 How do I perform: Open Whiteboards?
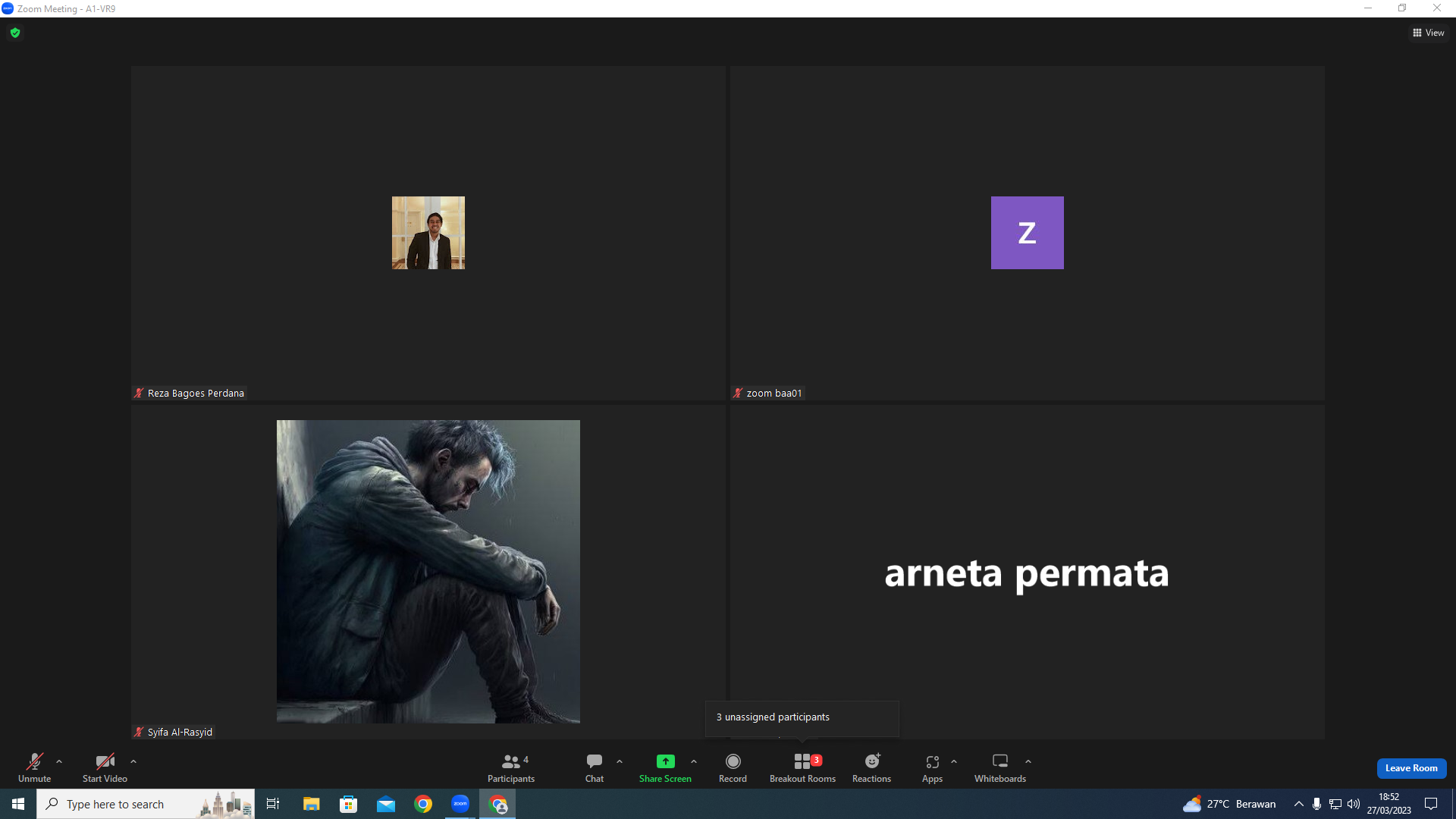coord(1000,767)
